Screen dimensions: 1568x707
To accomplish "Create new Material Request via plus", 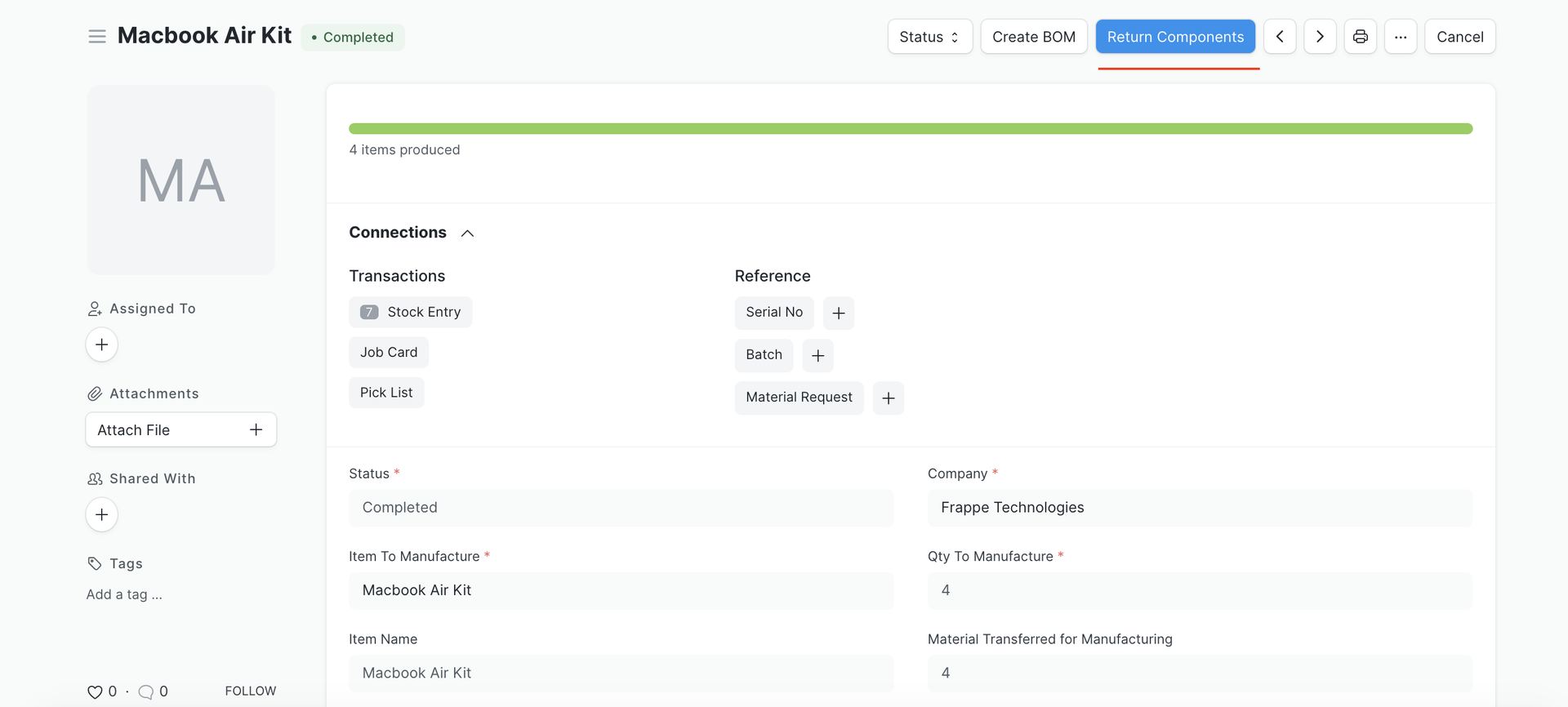I will pyautogui.click(x=888, y=398).
